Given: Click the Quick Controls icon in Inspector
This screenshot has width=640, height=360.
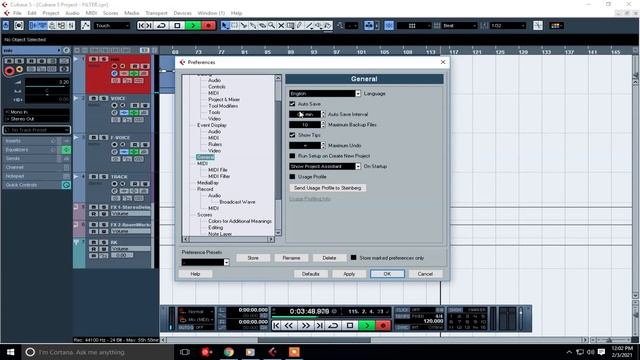Looking at the screenshot, I should (66, 185).
